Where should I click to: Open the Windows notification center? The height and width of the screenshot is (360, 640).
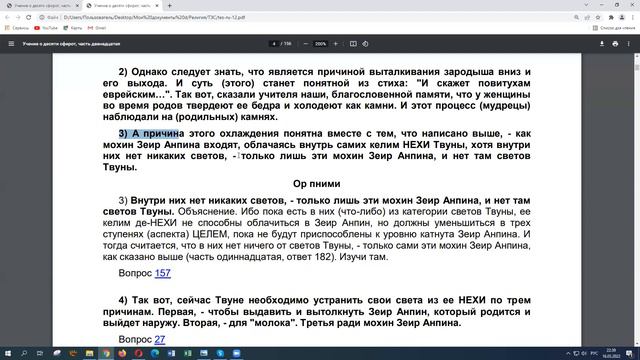tap(629, 353)
